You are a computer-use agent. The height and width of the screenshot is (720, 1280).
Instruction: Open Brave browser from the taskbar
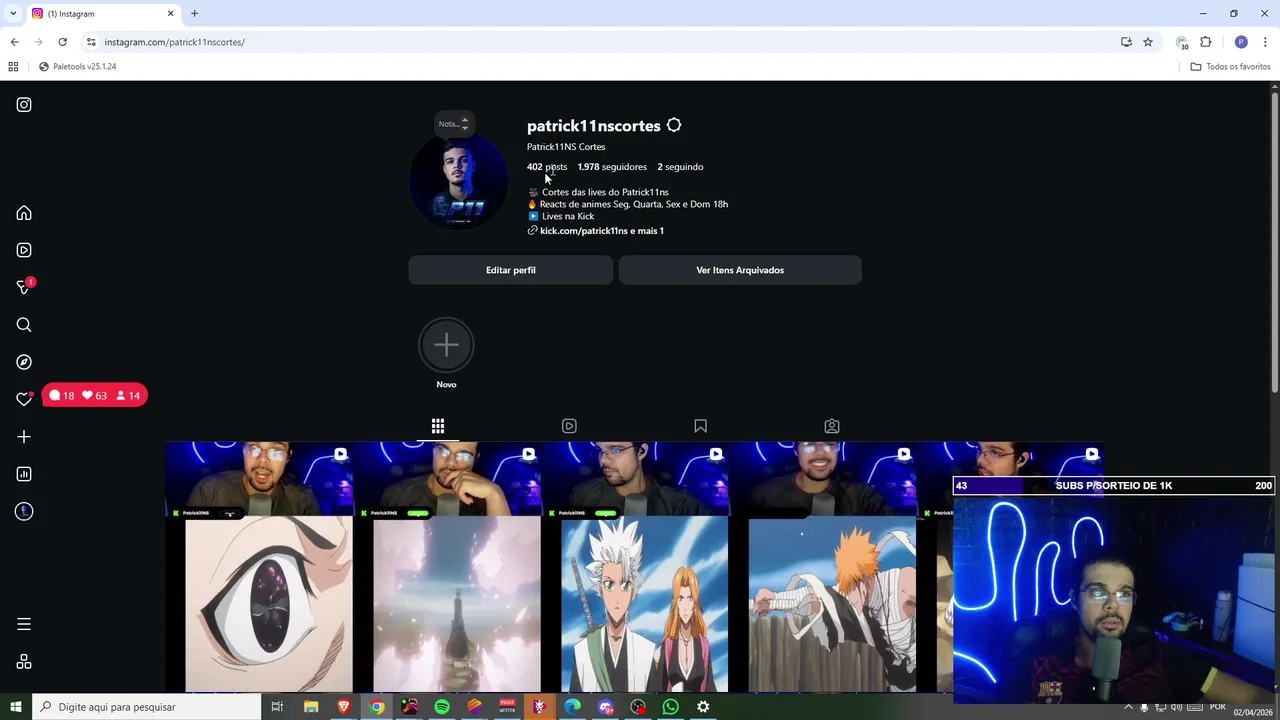coord(344,707)
